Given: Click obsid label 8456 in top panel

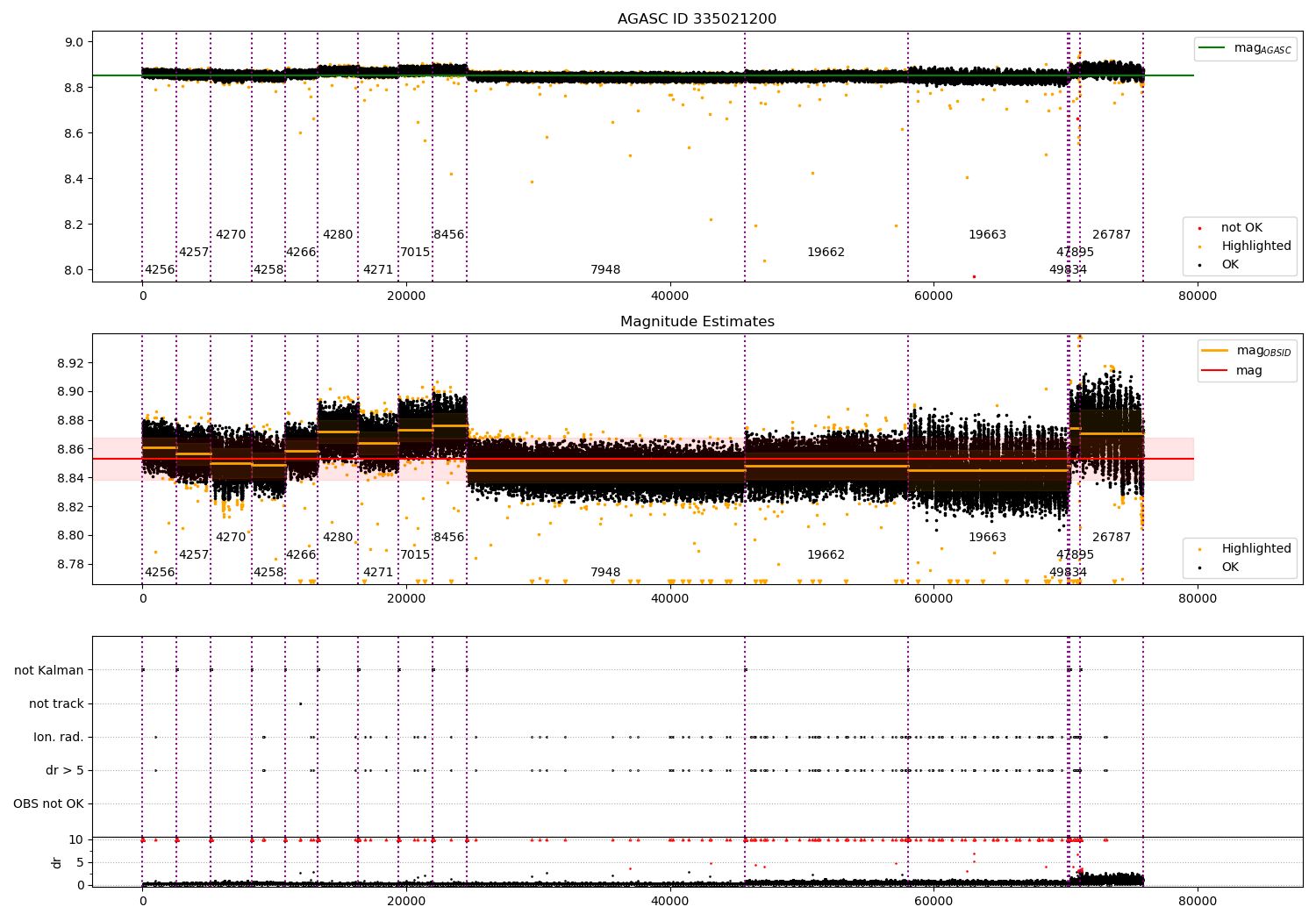Looking at the screenshot, I should 449,235.
